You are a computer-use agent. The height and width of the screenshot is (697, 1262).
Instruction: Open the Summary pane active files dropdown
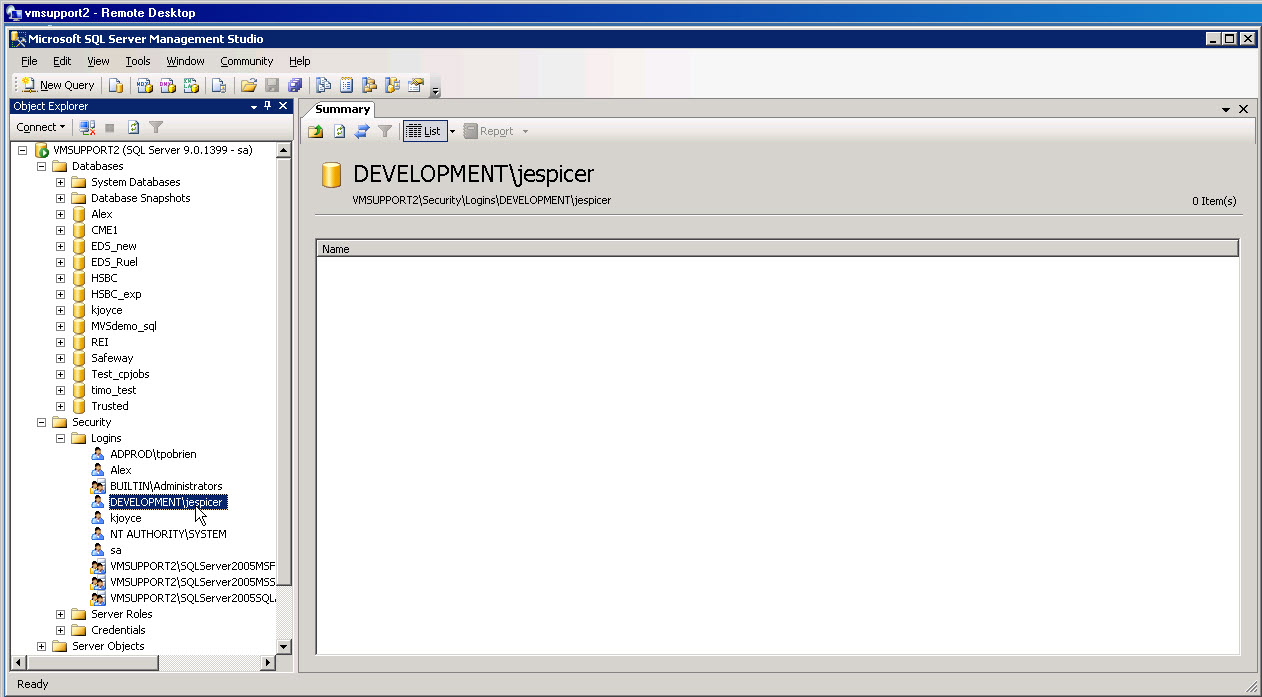point(1227,109)
